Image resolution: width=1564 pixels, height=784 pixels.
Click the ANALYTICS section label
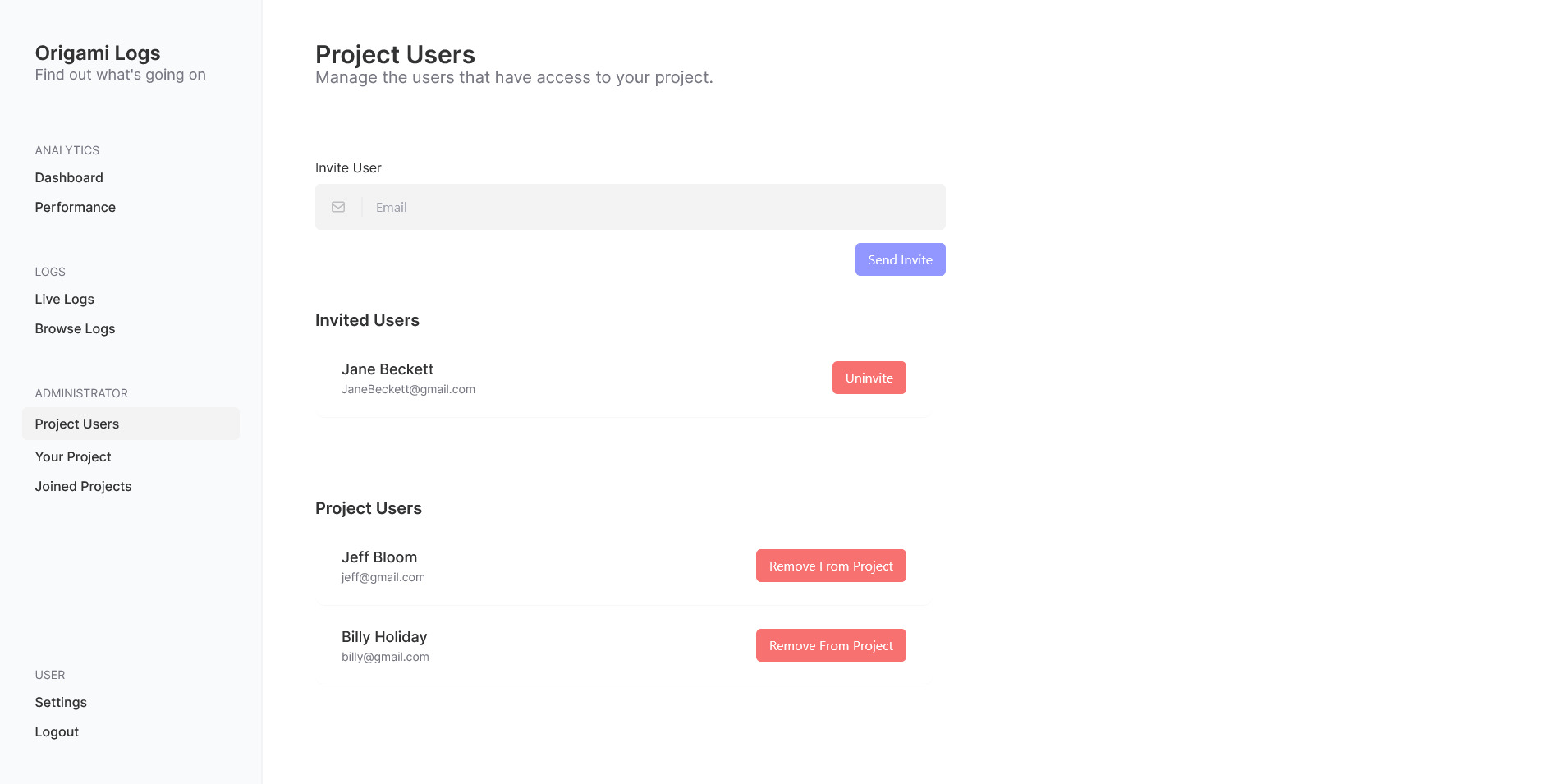tap(67, 150)
